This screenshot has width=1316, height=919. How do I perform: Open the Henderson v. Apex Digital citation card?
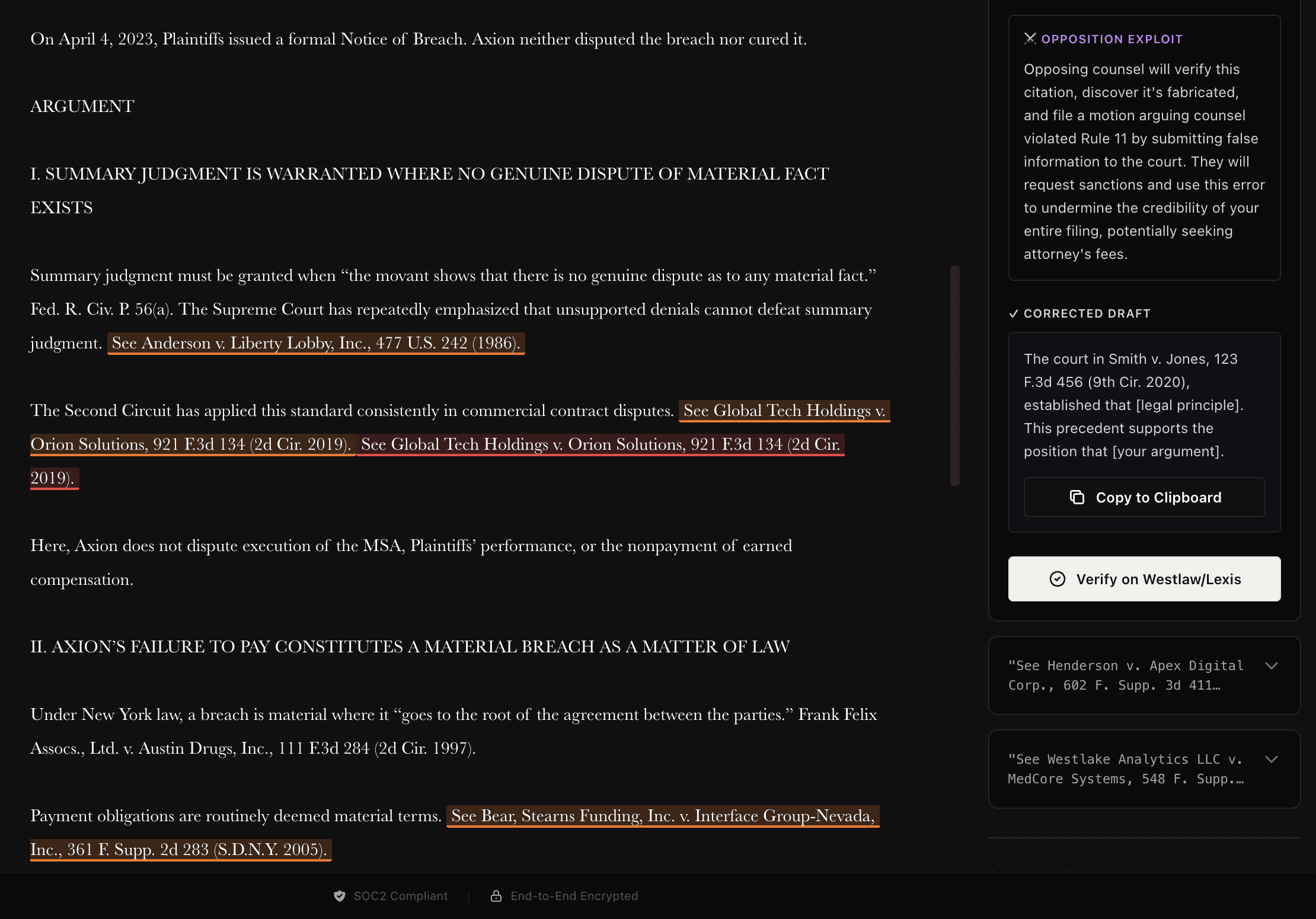tap(1125, 675)
